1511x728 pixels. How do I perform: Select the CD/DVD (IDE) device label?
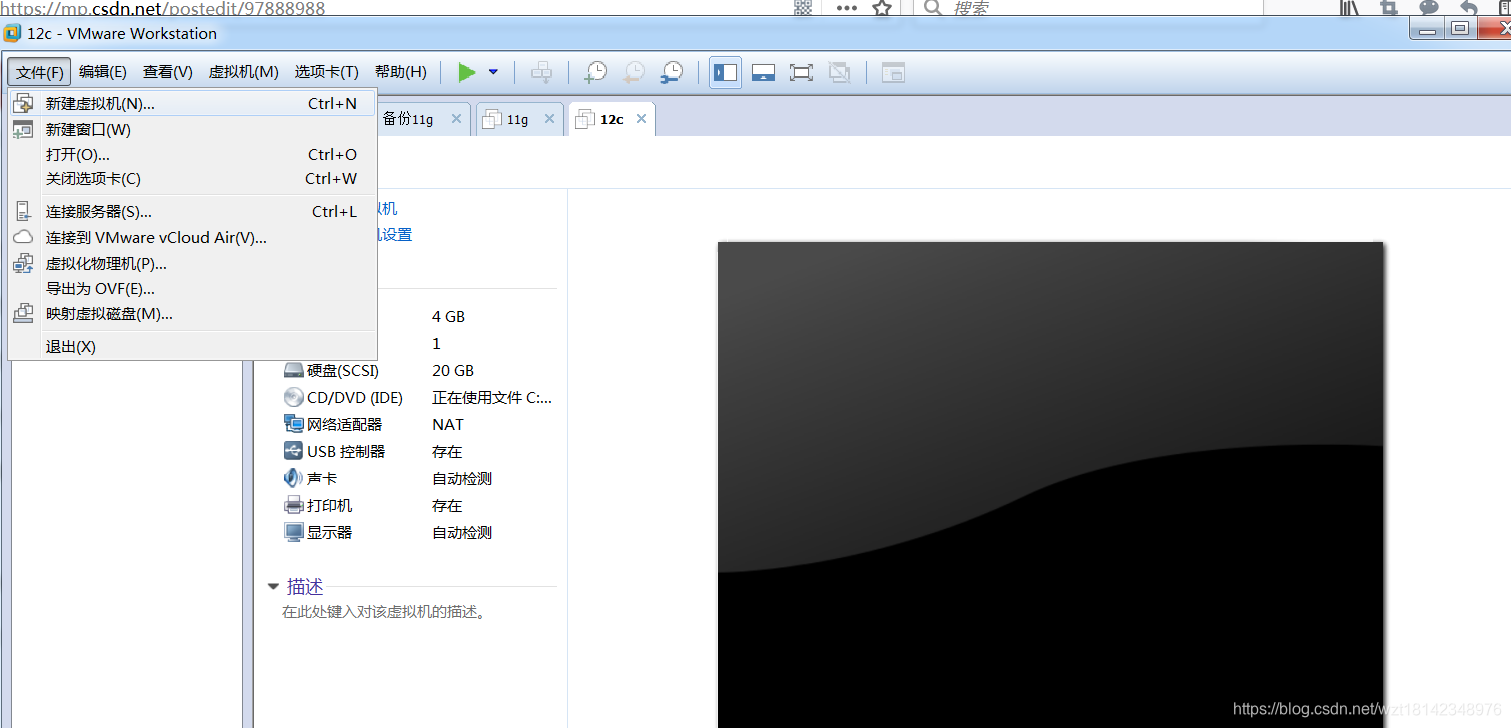(x=355, y=397)
